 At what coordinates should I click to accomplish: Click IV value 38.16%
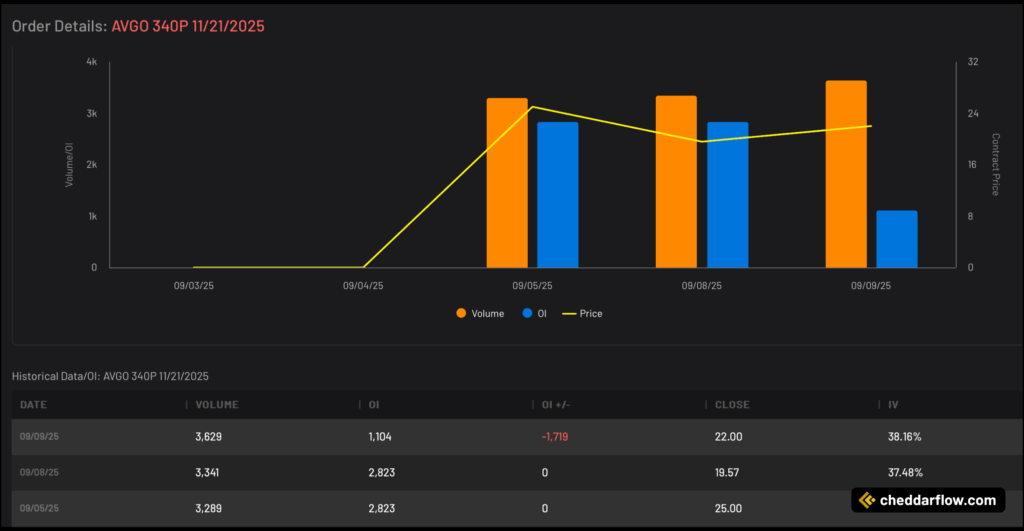pyautogui.click(x=904, y=436)
